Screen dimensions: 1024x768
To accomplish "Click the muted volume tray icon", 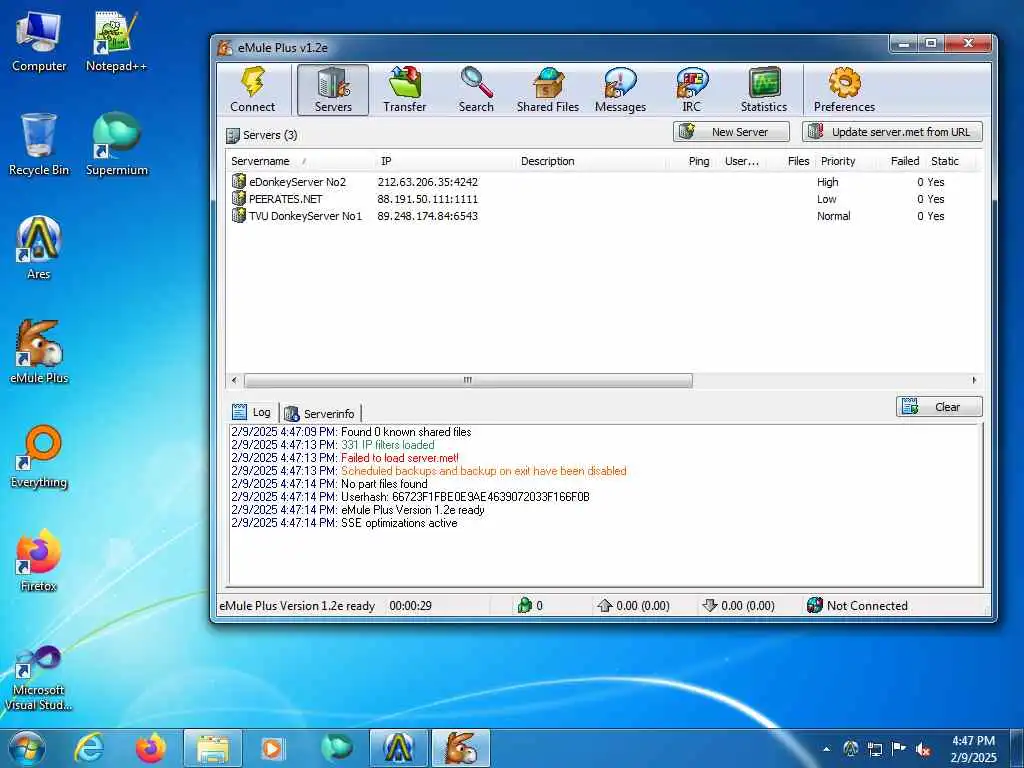I will 923,749.
